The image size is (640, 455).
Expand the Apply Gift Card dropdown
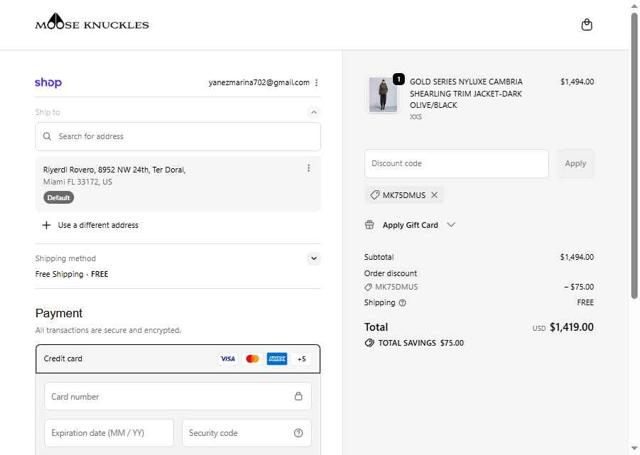(x=451, y=225)
